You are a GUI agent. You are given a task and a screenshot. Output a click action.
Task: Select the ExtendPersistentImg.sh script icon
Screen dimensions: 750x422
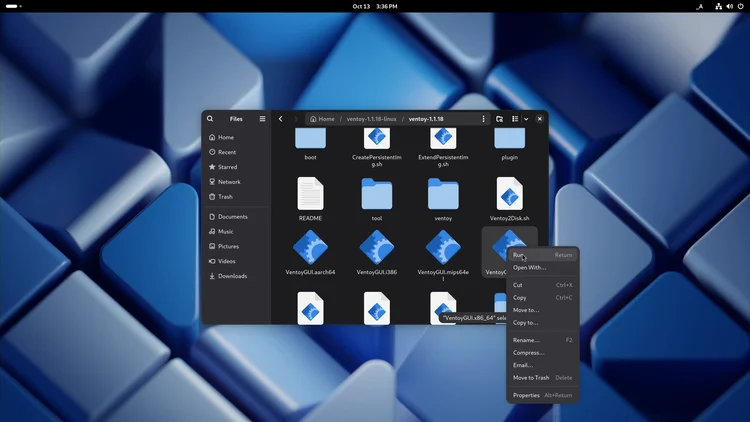443,138
